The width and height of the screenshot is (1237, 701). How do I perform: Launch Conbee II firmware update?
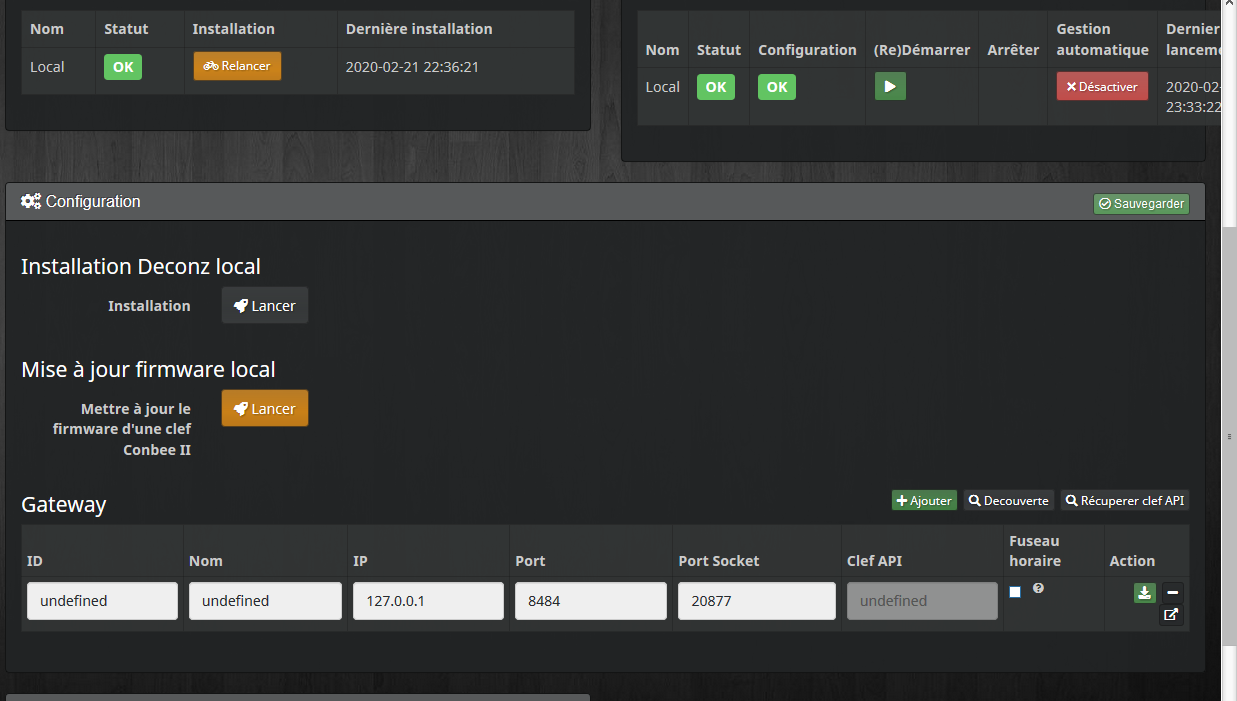click(265, 408)
